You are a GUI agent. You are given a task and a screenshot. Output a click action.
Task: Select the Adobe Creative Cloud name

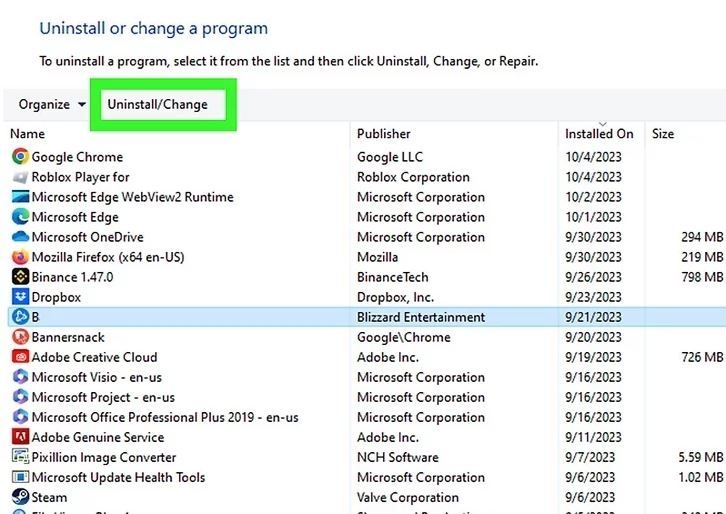[94, 357]
